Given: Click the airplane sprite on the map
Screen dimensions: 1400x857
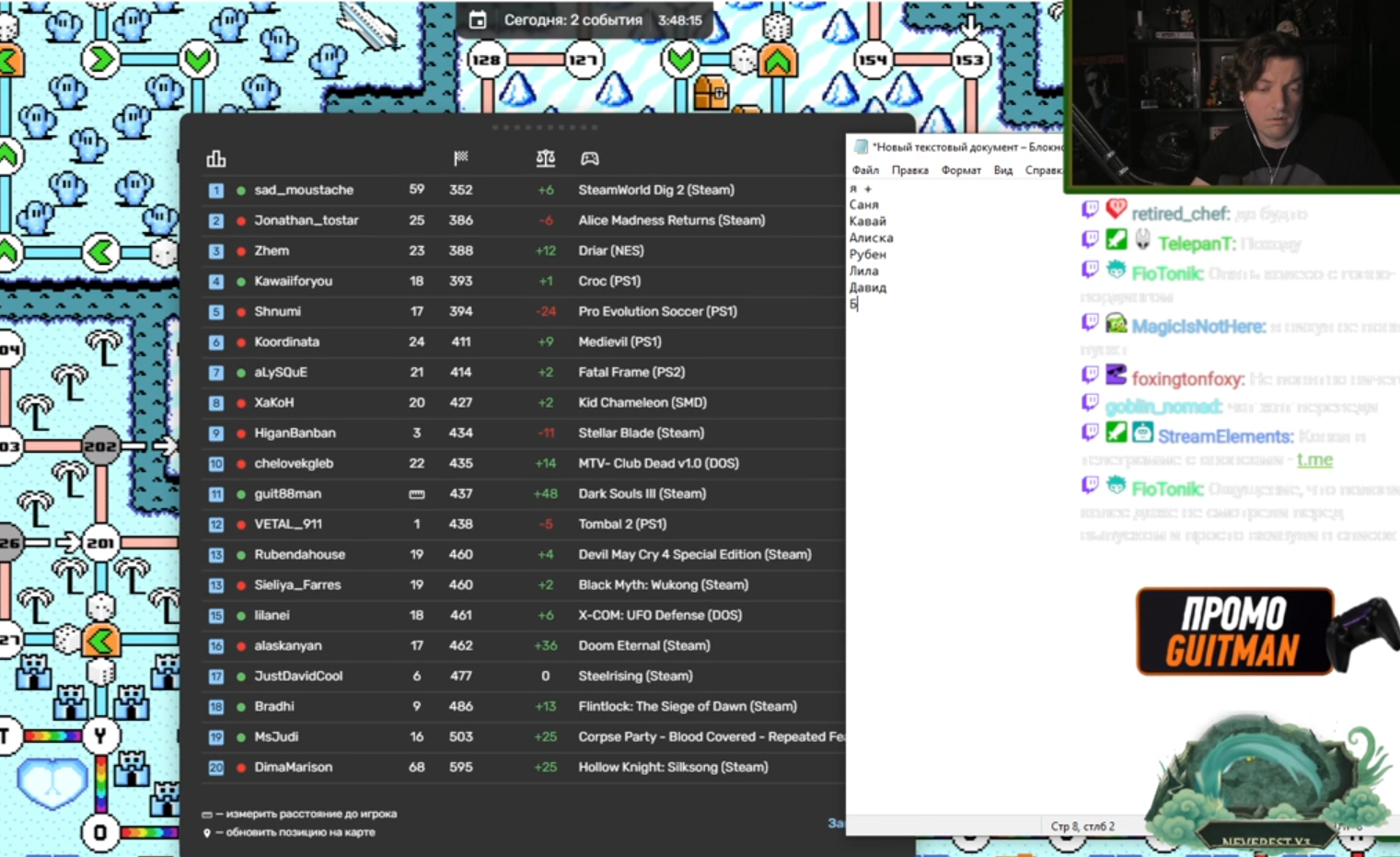Looking at the screenshot, I should 368,26.
